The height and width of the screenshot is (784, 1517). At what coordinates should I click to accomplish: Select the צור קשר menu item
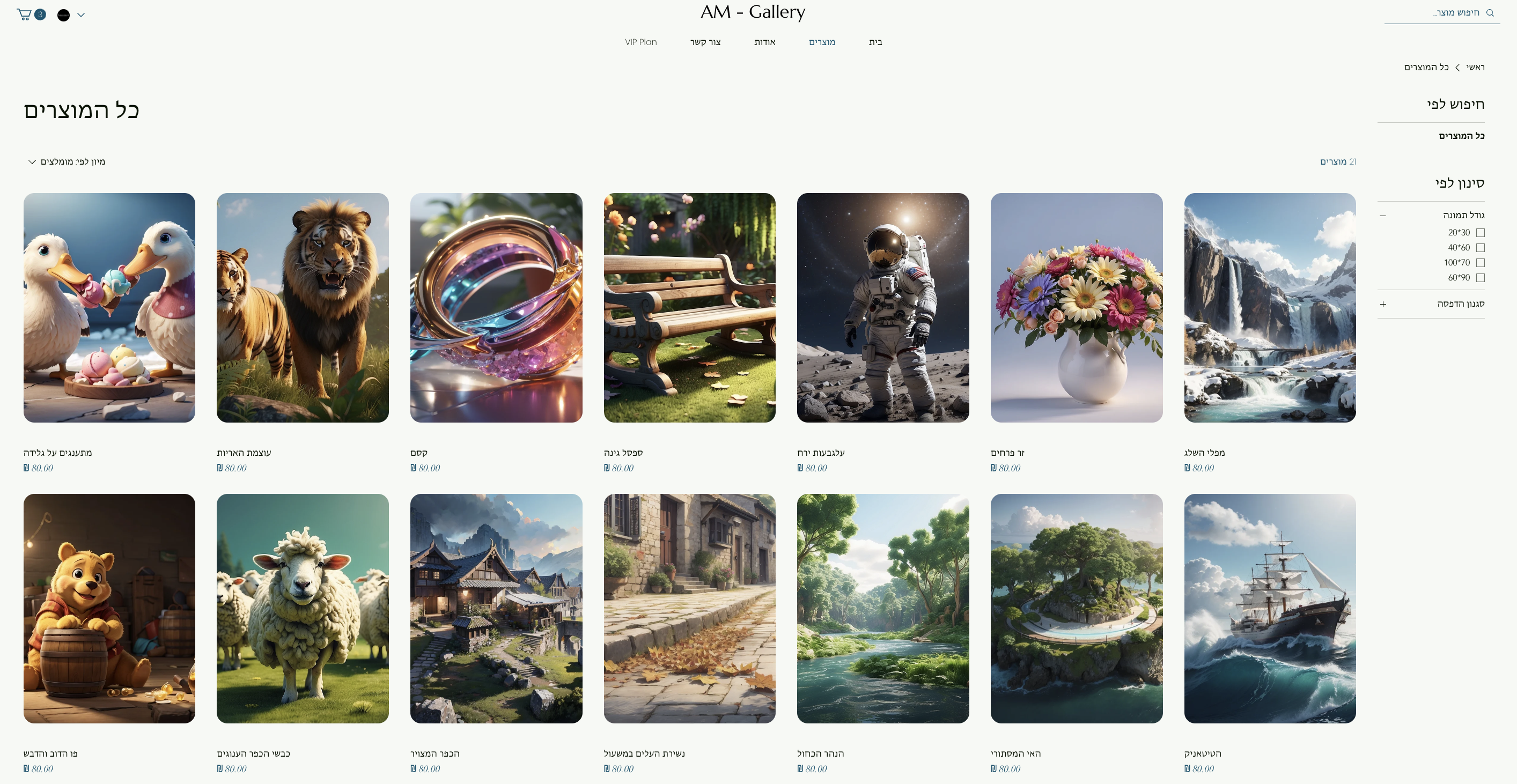[705, 42]
